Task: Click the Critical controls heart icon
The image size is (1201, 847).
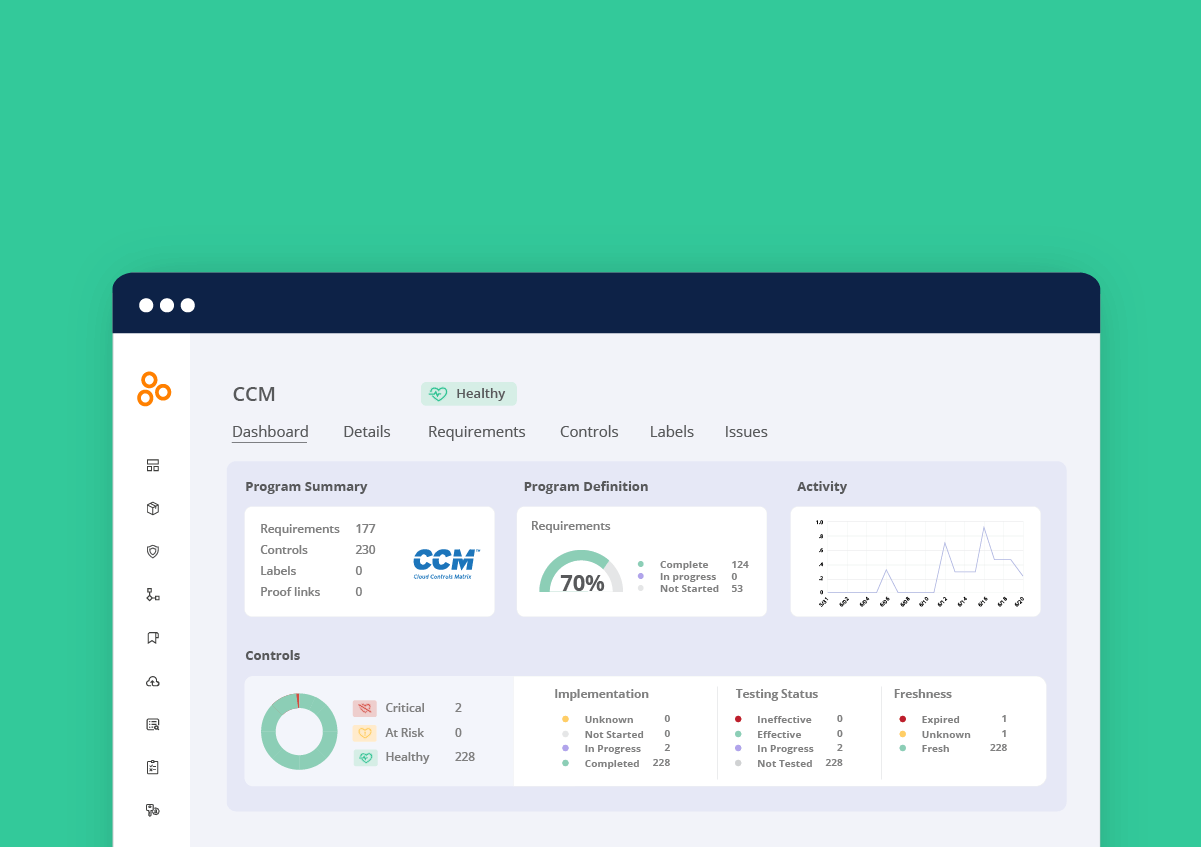Action: [x=365, y=708]
